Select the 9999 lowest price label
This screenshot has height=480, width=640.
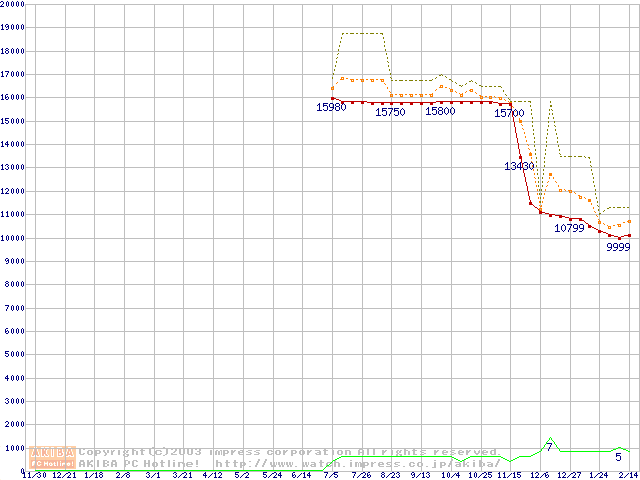(x=618, y=247)
